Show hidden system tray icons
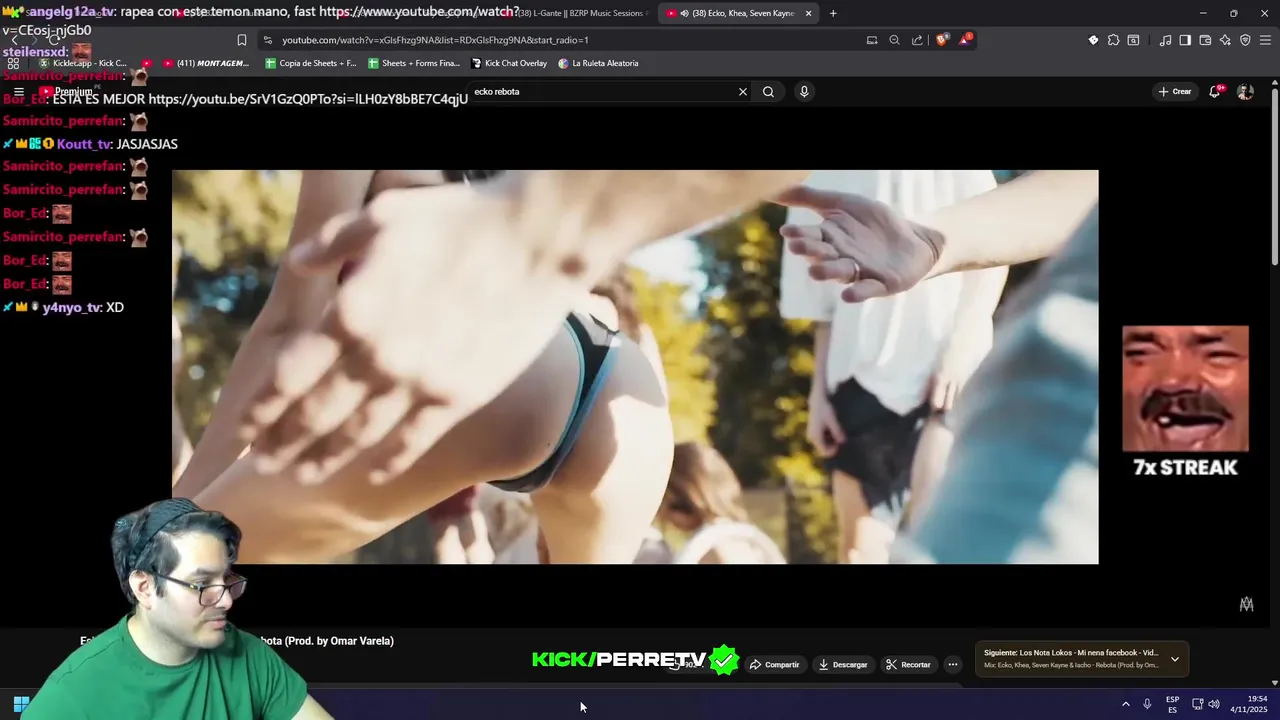This screenshot has height=720, width=1280. click(x=1125, y=704)
